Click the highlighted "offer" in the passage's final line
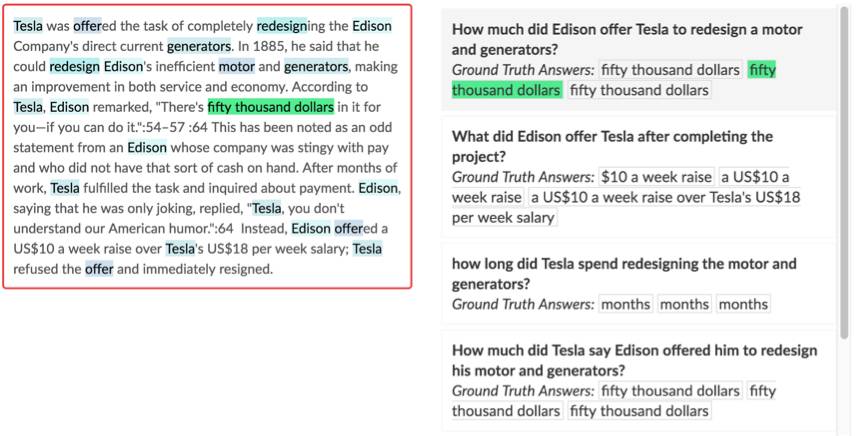The height and width of the screenshot is (436, 856). click(99, 269)
